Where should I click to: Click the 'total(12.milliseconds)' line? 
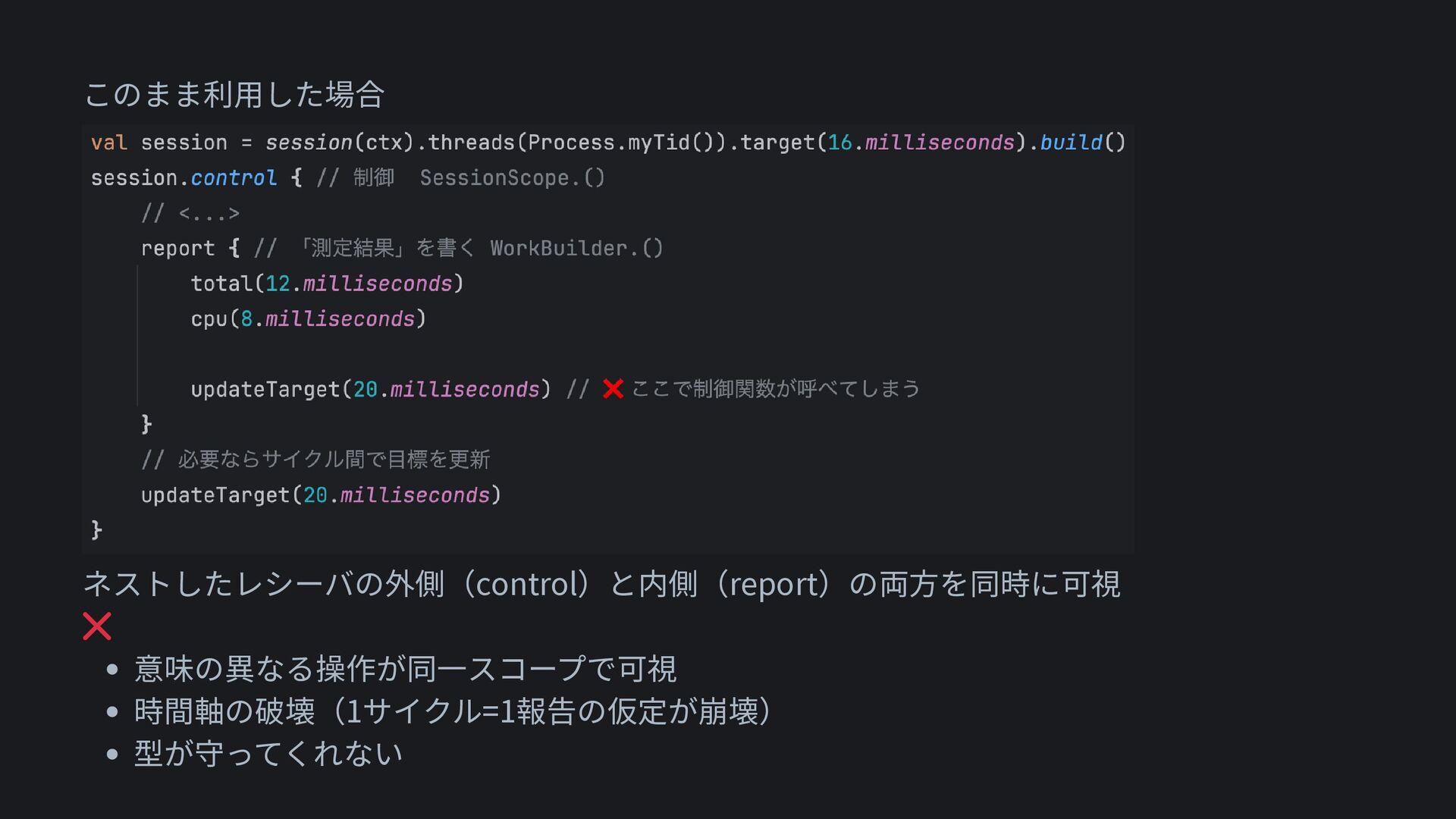pos(327,284)
